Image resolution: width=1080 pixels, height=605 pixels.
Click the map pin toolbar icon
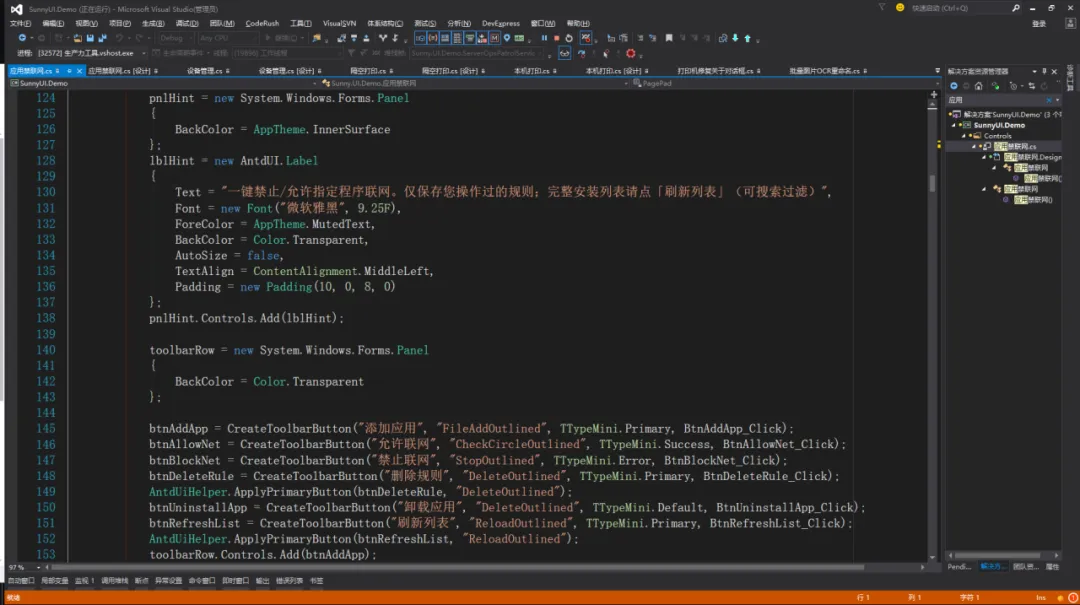click(507, 39)
